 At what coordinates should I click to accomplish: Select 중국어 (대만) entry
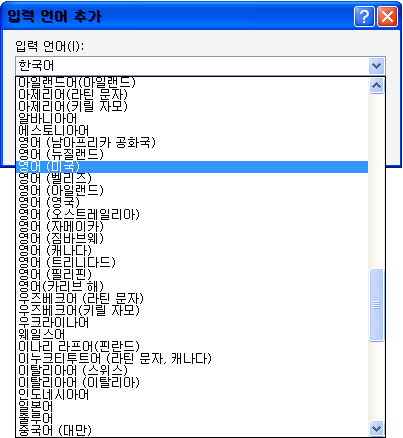click(x=192, y=430)
